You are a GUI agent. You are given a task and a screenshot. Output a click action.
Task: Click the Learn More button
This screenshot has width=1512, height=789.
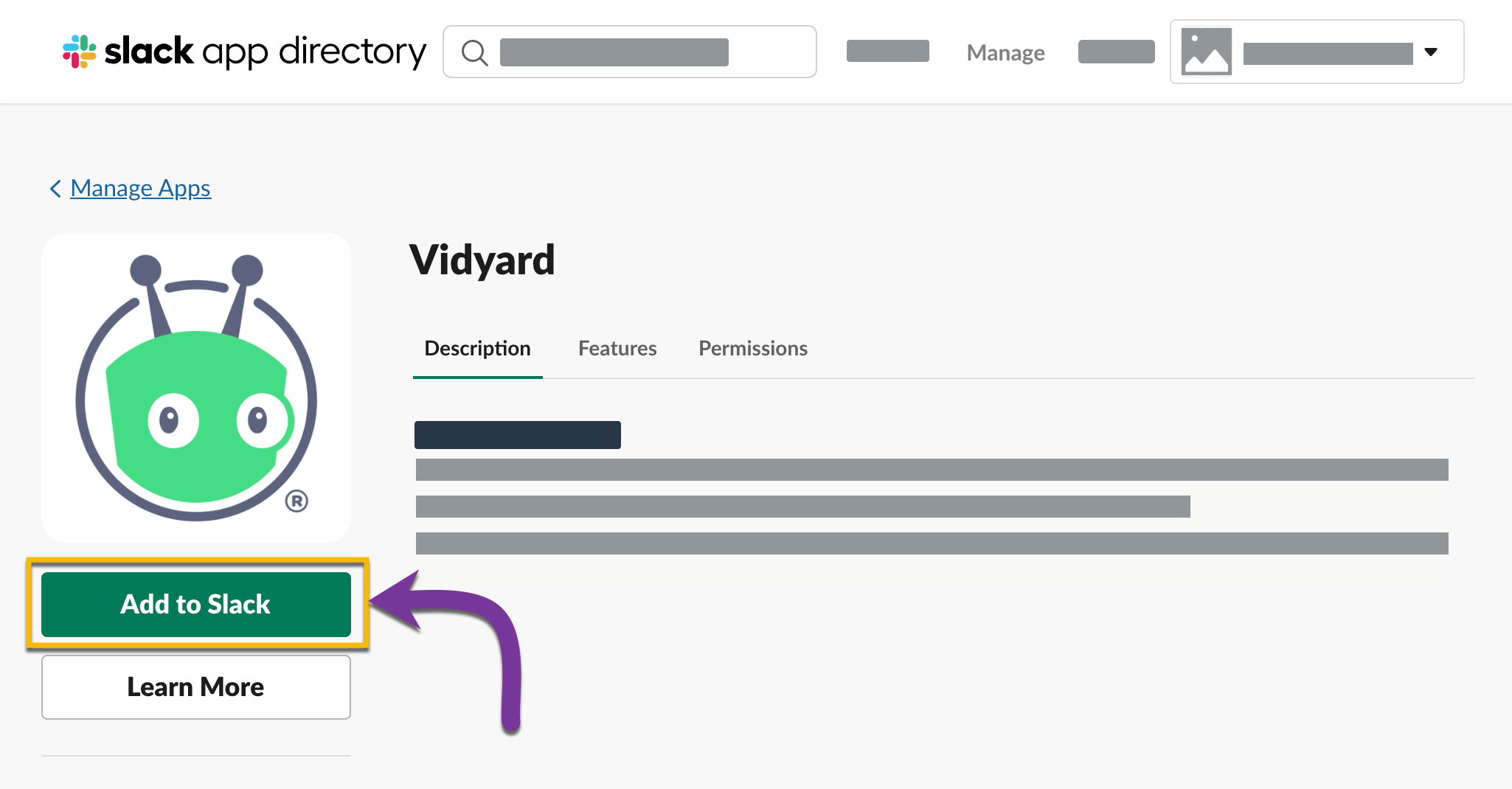tap(196, 687)
